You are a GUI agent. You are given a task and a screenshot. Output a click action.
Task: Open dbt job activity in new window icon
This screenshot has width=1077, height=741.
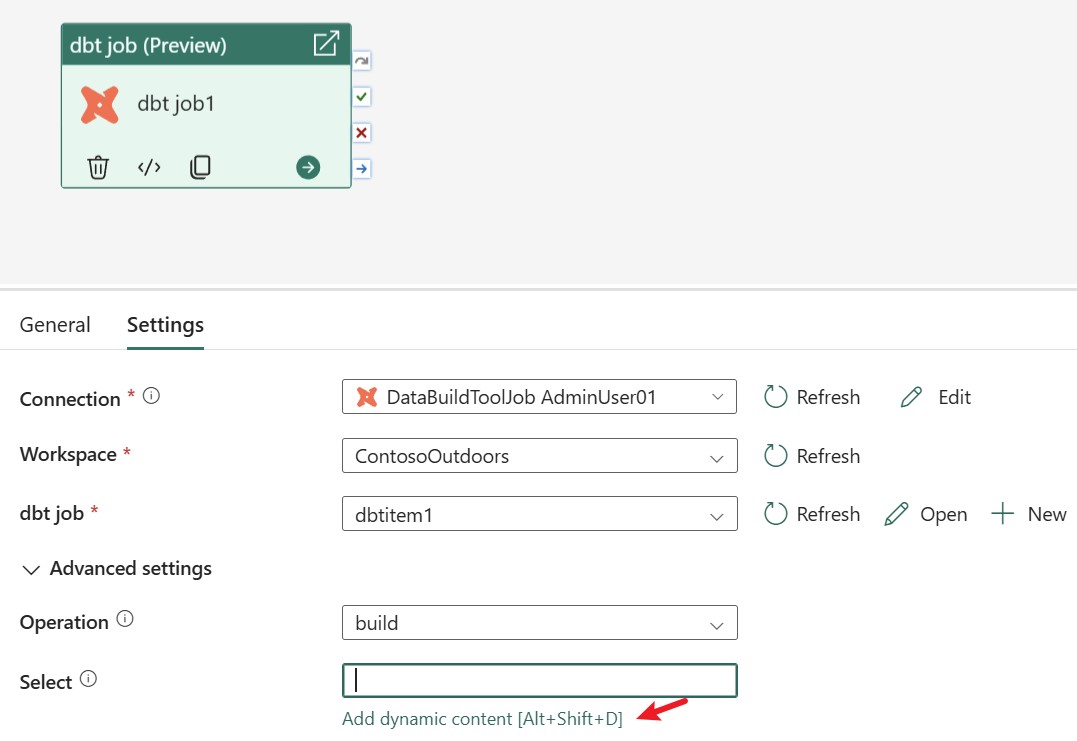pos(326,44)
